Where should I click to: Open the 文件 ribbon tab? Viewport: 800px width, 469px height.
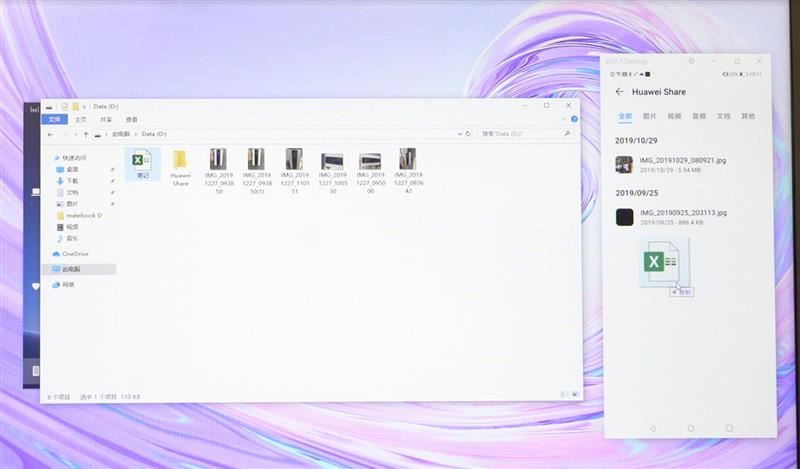click(55, 119)
